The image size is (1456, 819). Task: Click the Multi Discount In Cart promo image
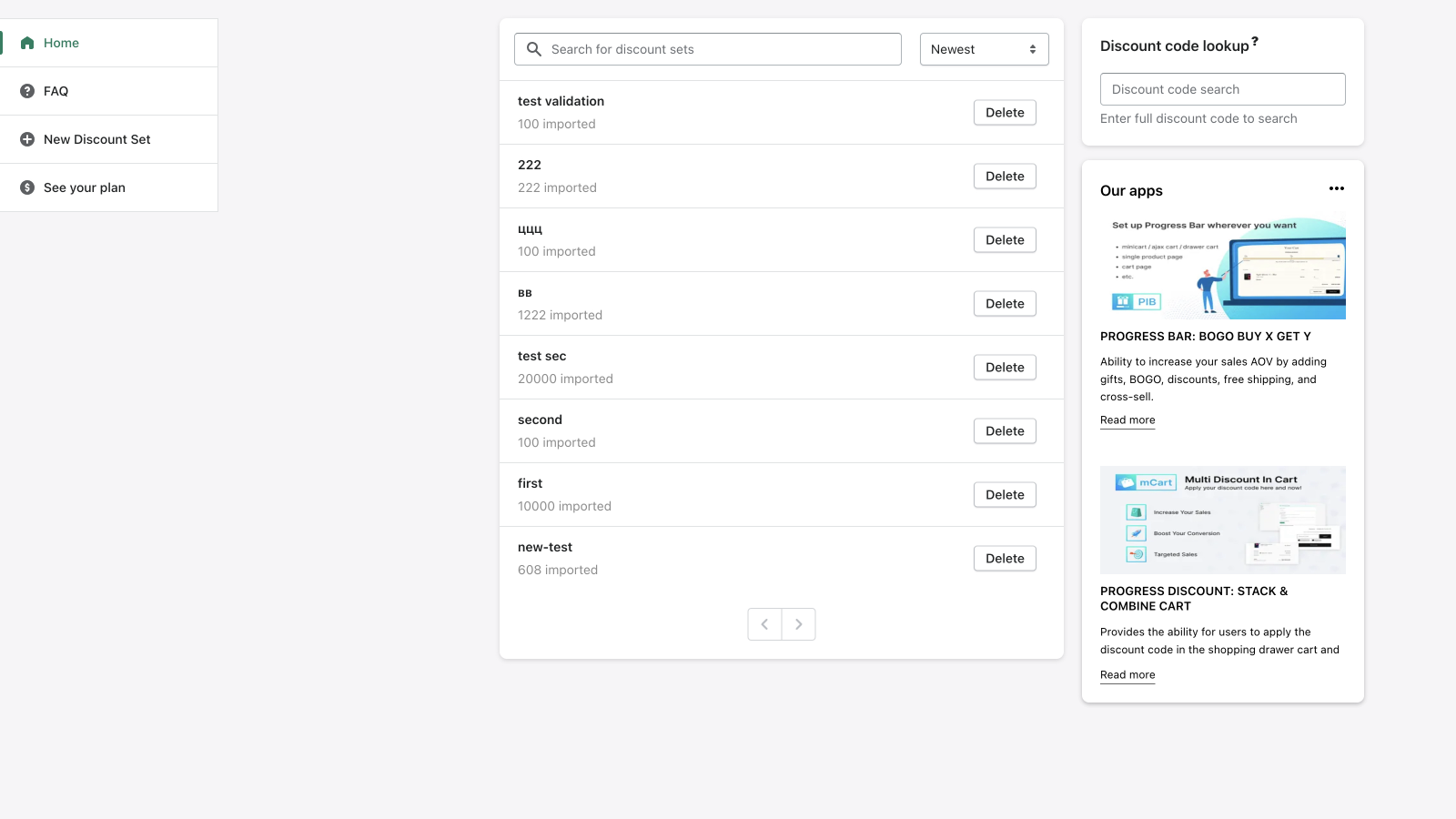[x=1222, y=520]
